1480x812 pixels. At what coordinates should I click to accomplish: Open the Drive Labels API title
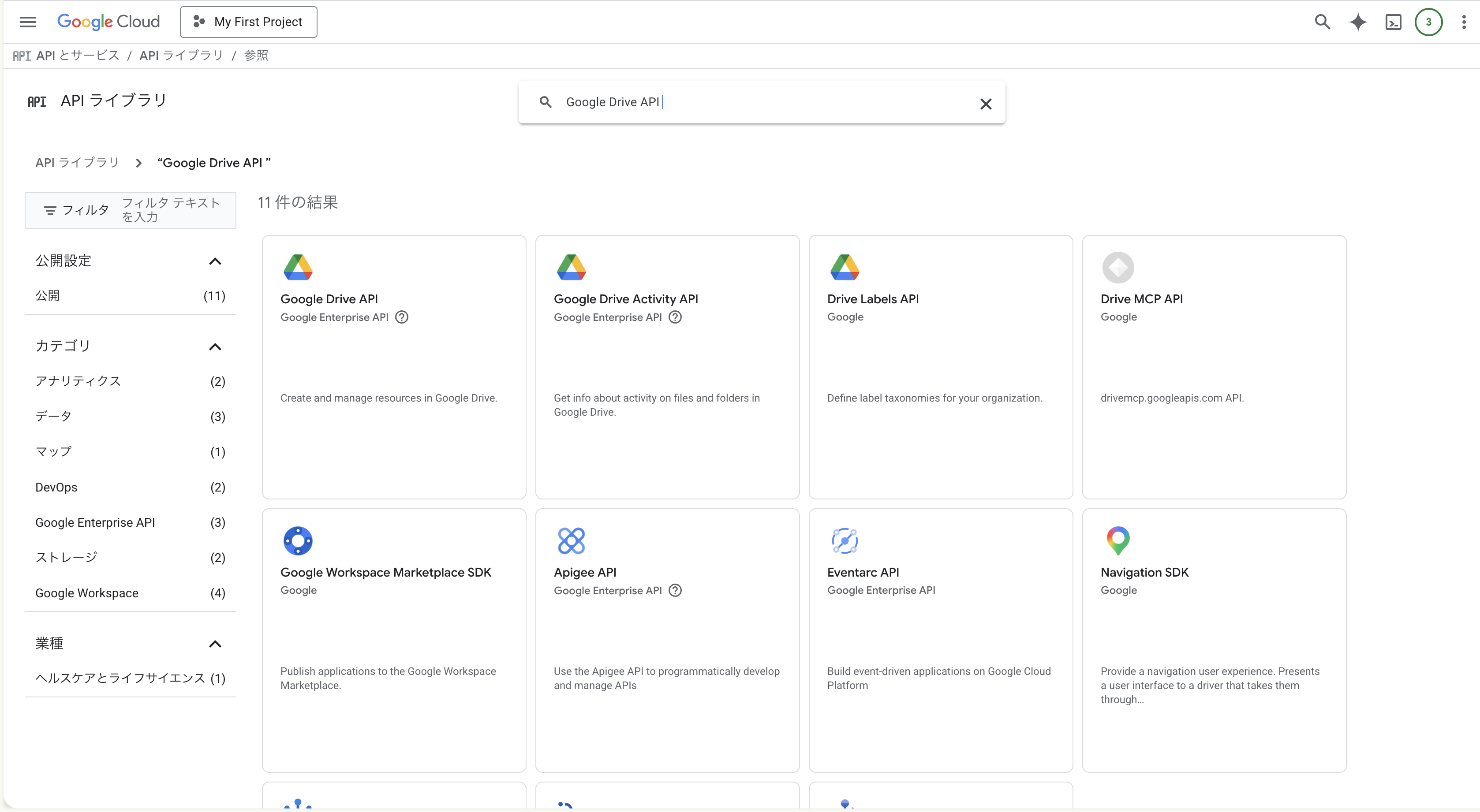click(873, 299)
